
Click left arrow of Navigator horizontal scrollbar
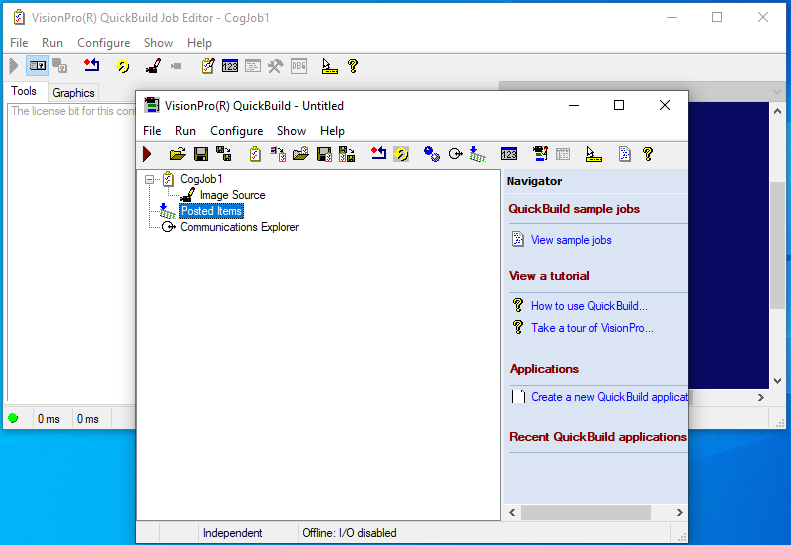point(513,512)
